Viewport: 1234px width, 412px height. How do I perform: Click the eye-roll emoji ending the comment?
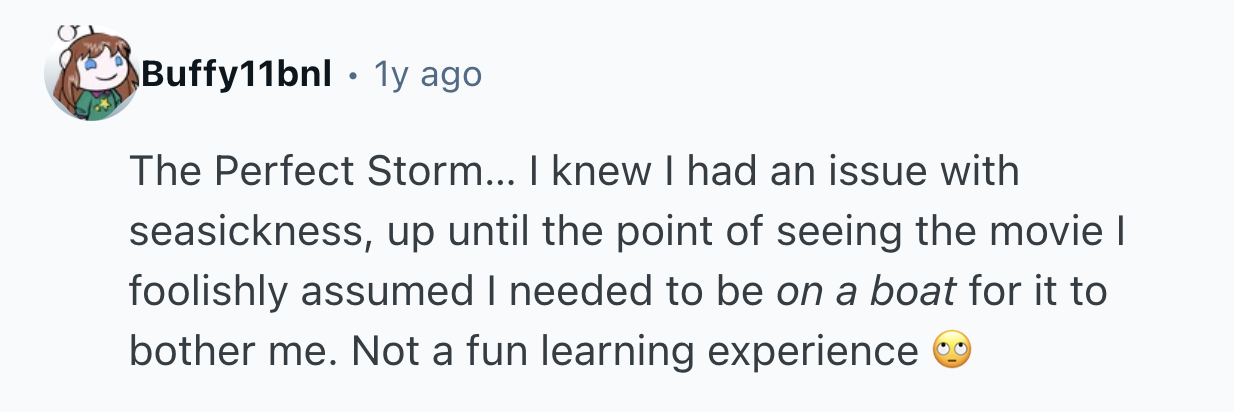951,351
